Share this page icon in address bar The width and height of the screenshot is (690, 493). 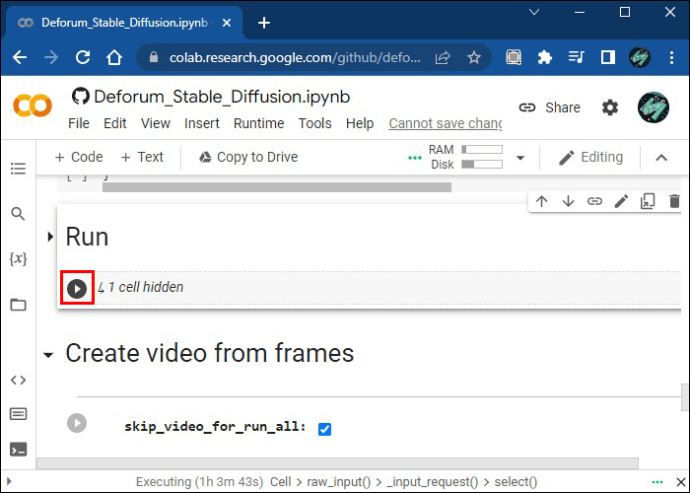(443, 58)
